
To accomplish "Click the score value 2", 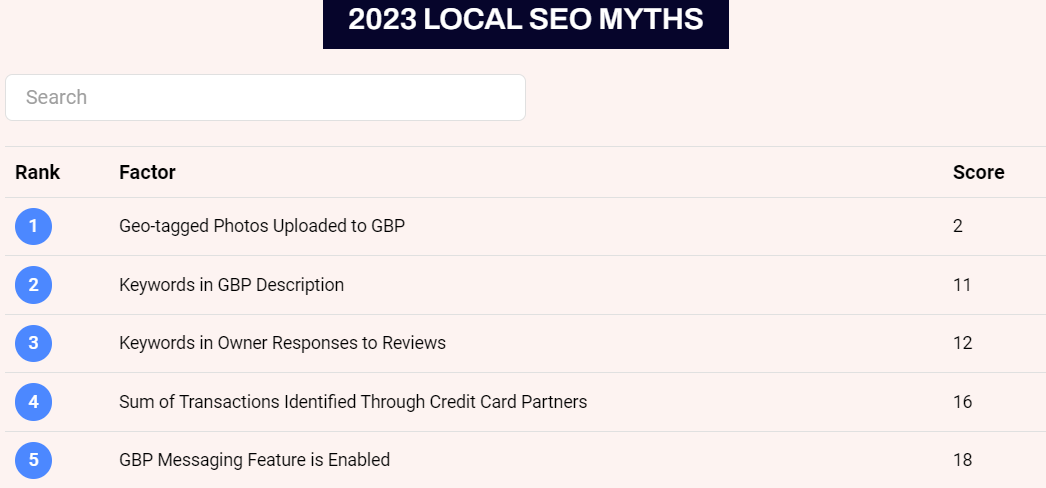I will [958, 226].
